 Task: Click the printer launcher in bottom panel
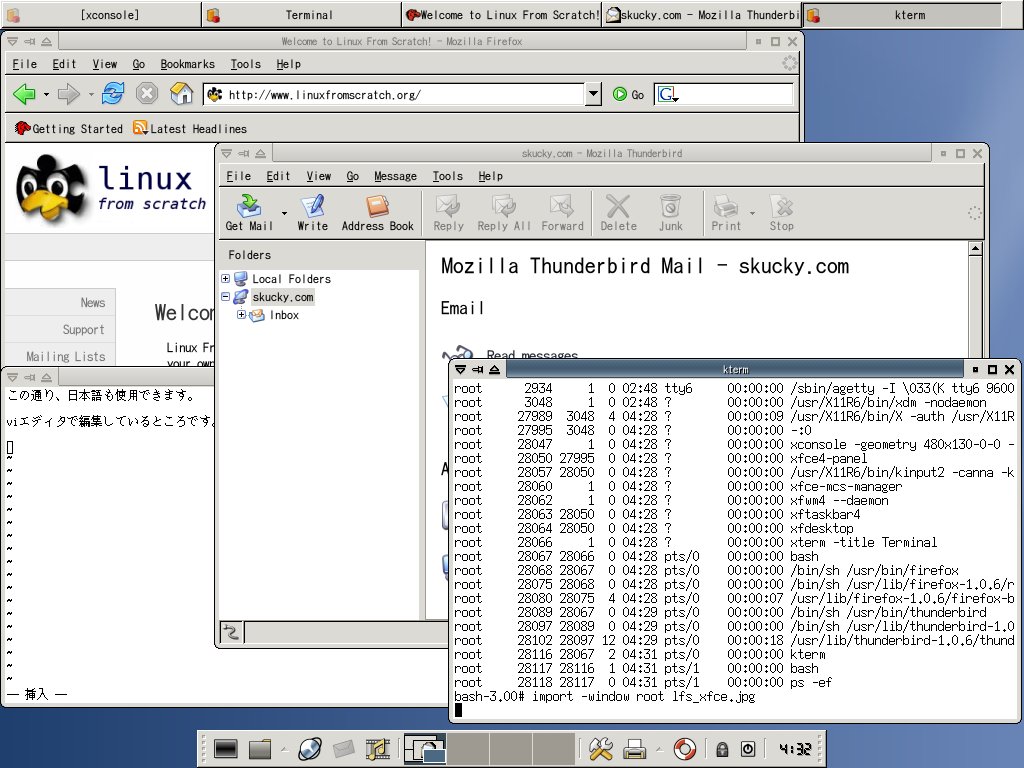pyautogui.click(x=634, y=748)
